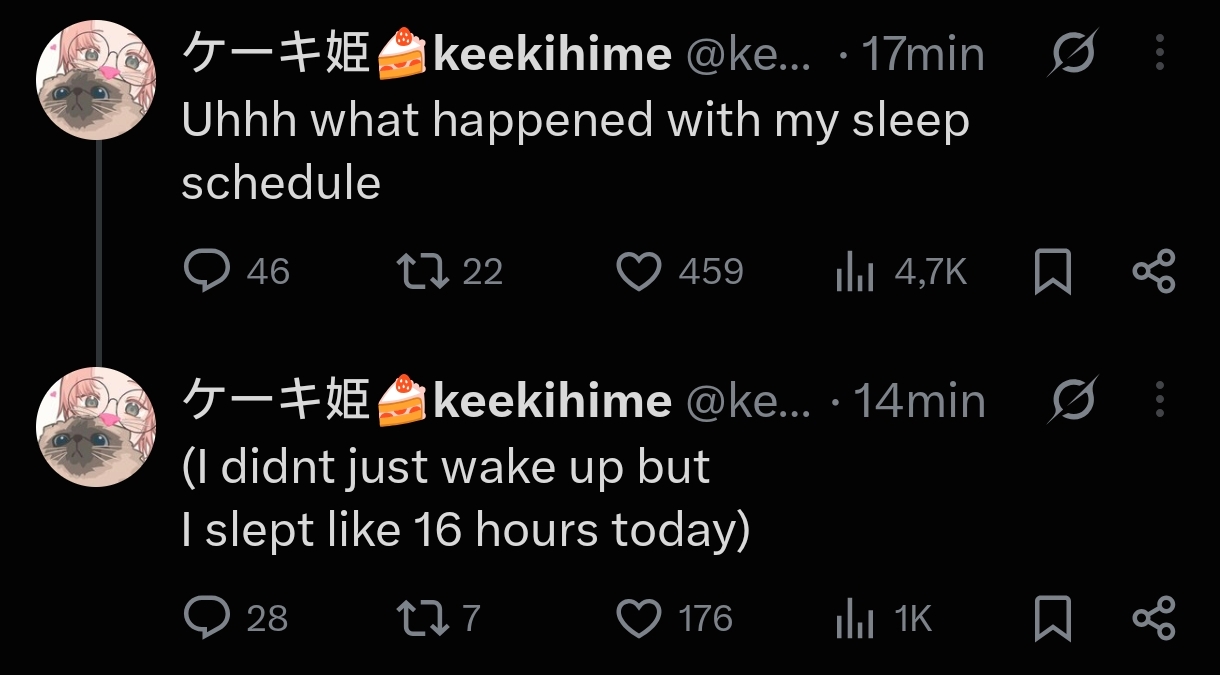Viewport: 1220px width, 675px height.
Task: Open keekihime display name on first tweet
Action: click(x=427, y=53)
